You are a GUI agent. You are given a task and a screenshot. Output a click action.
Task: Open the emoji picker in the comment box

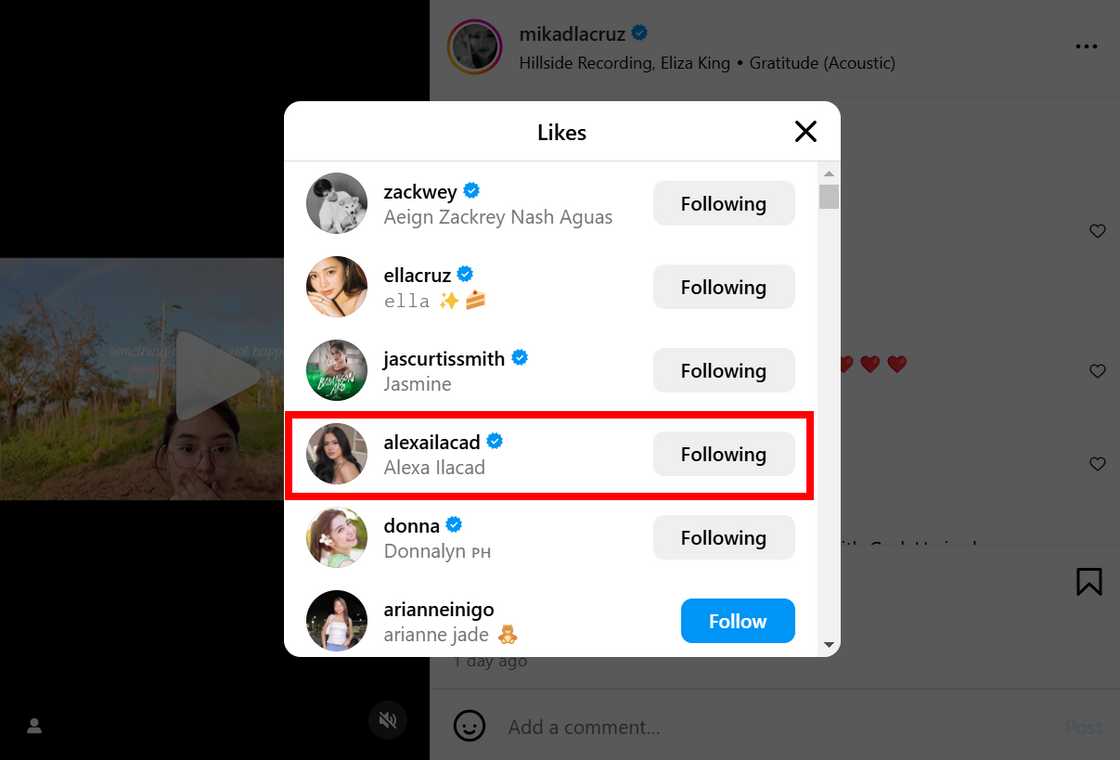(469, 726)
